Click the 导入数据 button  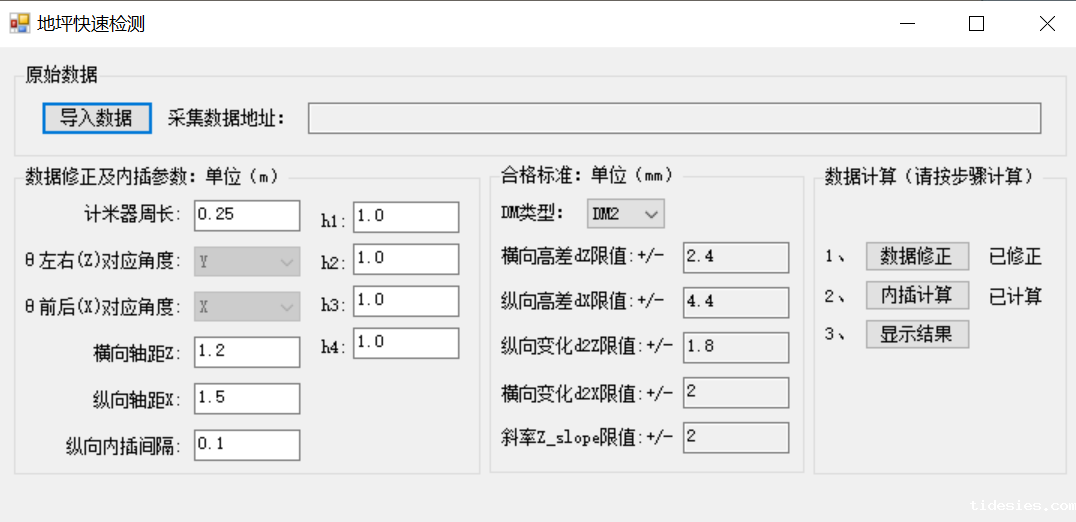click(x=96, y=118)
